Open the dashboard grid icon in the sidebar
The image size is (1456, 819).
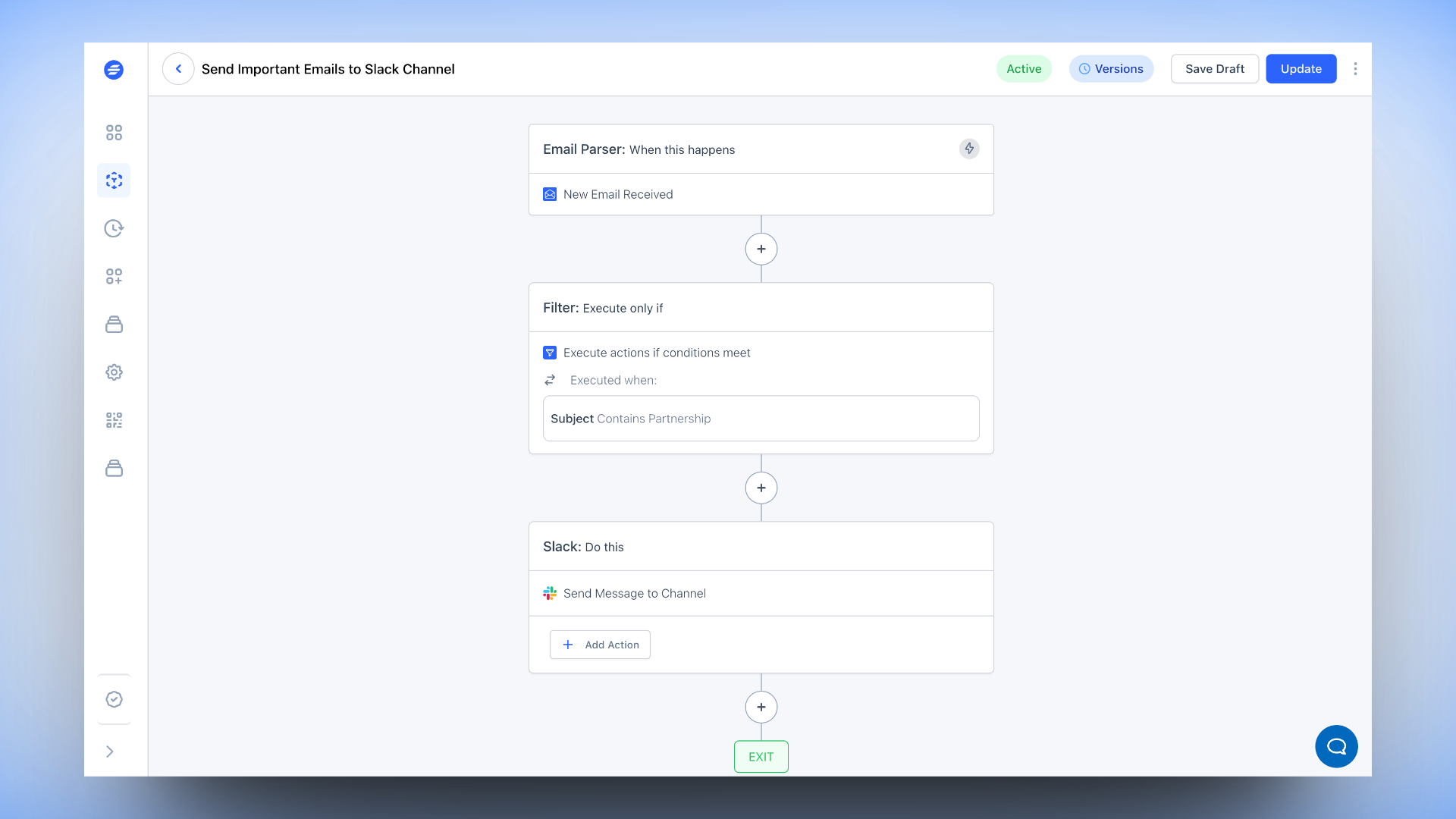click(114, 133)
